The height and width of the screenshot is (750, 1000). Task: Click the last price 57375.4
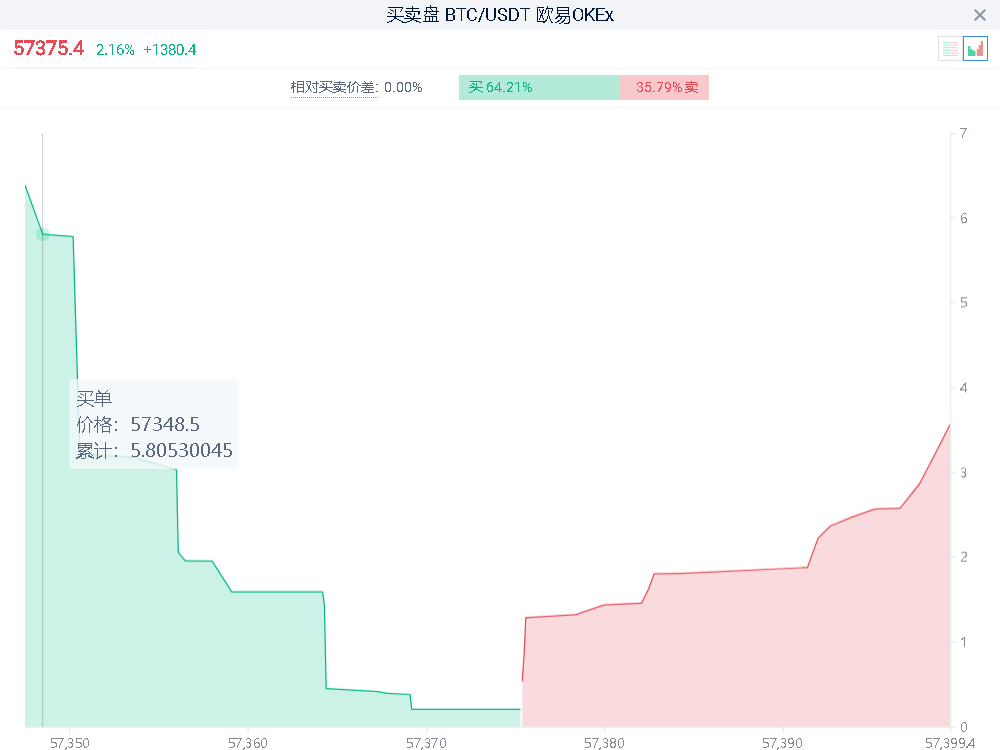click(x=48, y=48)
